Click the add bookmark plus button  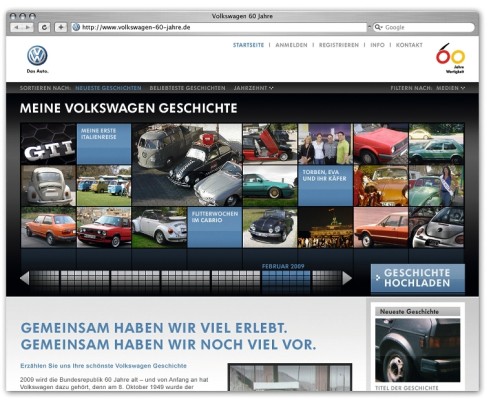(x=61, y=27)
